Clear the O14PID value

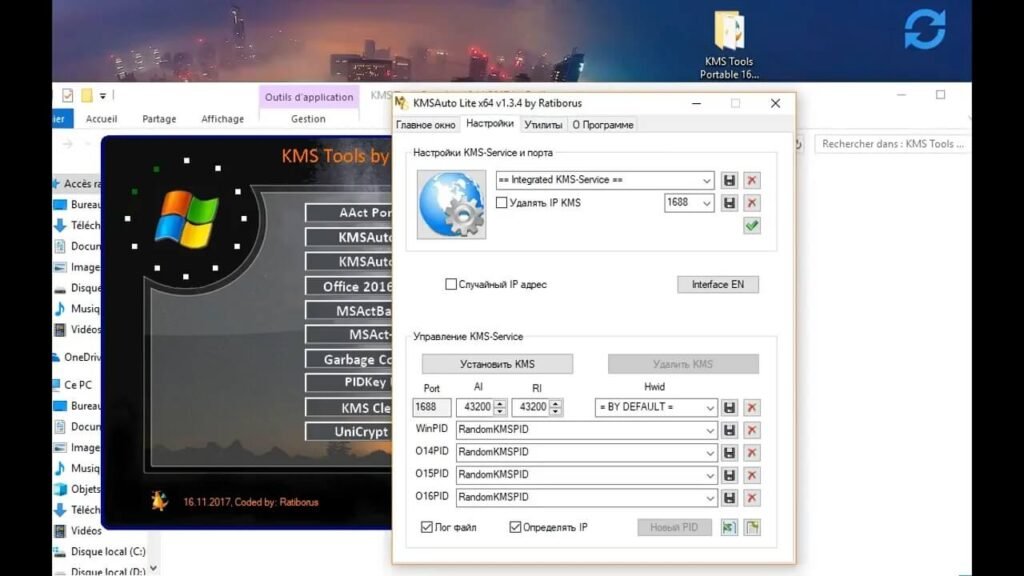[752, 453]
